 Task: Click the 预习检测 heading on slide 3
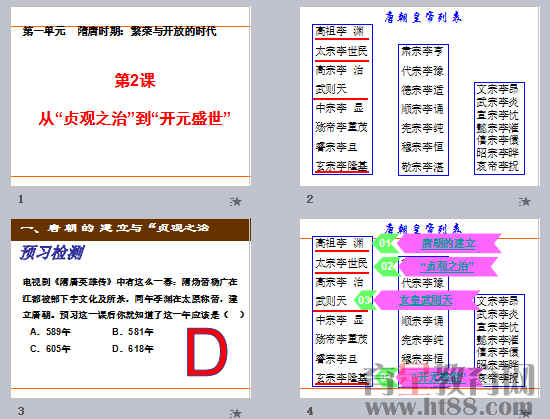tap(52, 253)
